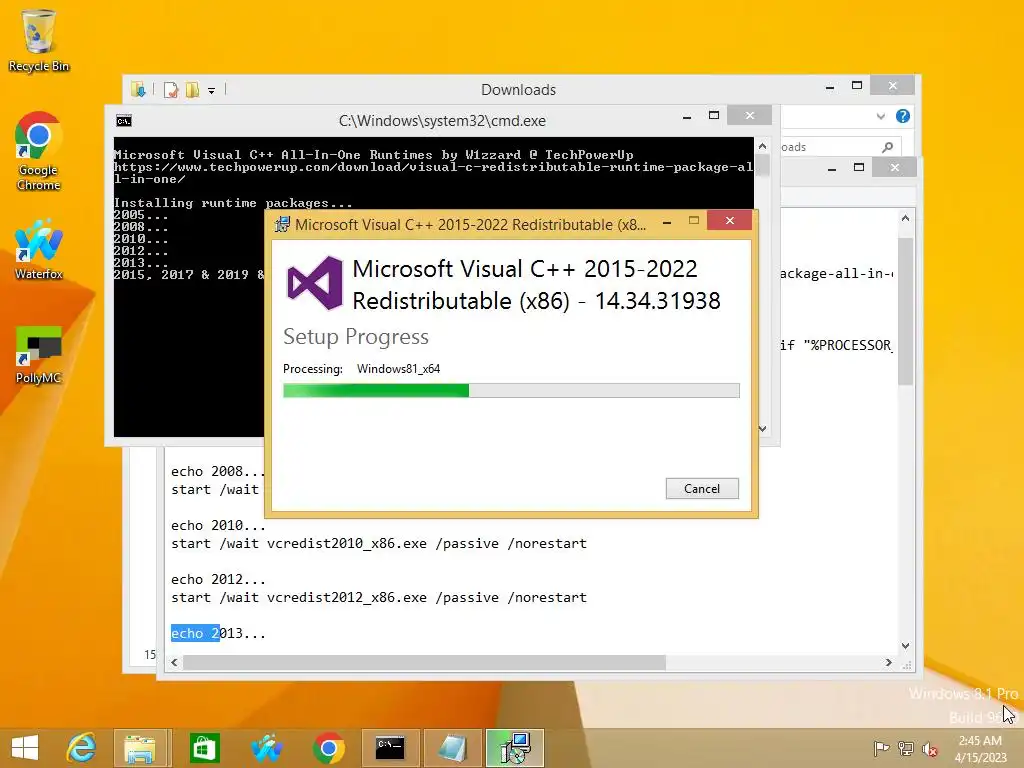
Task: Click New Folder icon in Downloads toolbar
Action: point(192,89)
